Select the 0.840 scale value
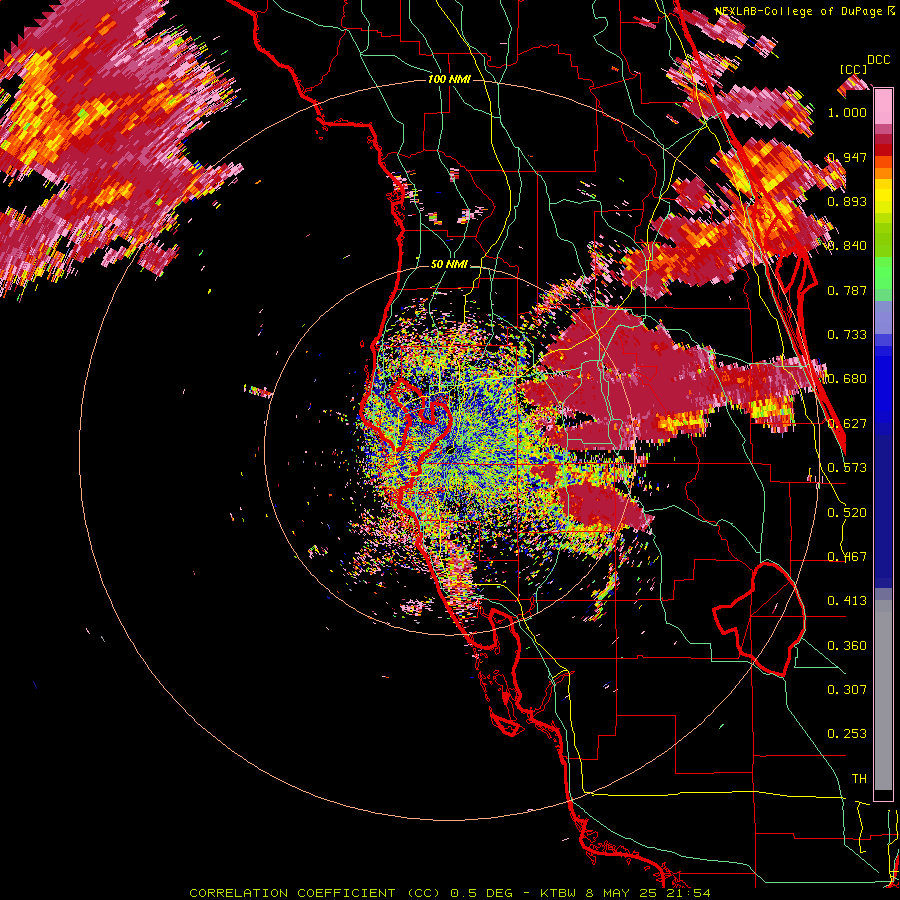Screen dimensions: 900x900 pyautogui.click(x=847, y=246)
